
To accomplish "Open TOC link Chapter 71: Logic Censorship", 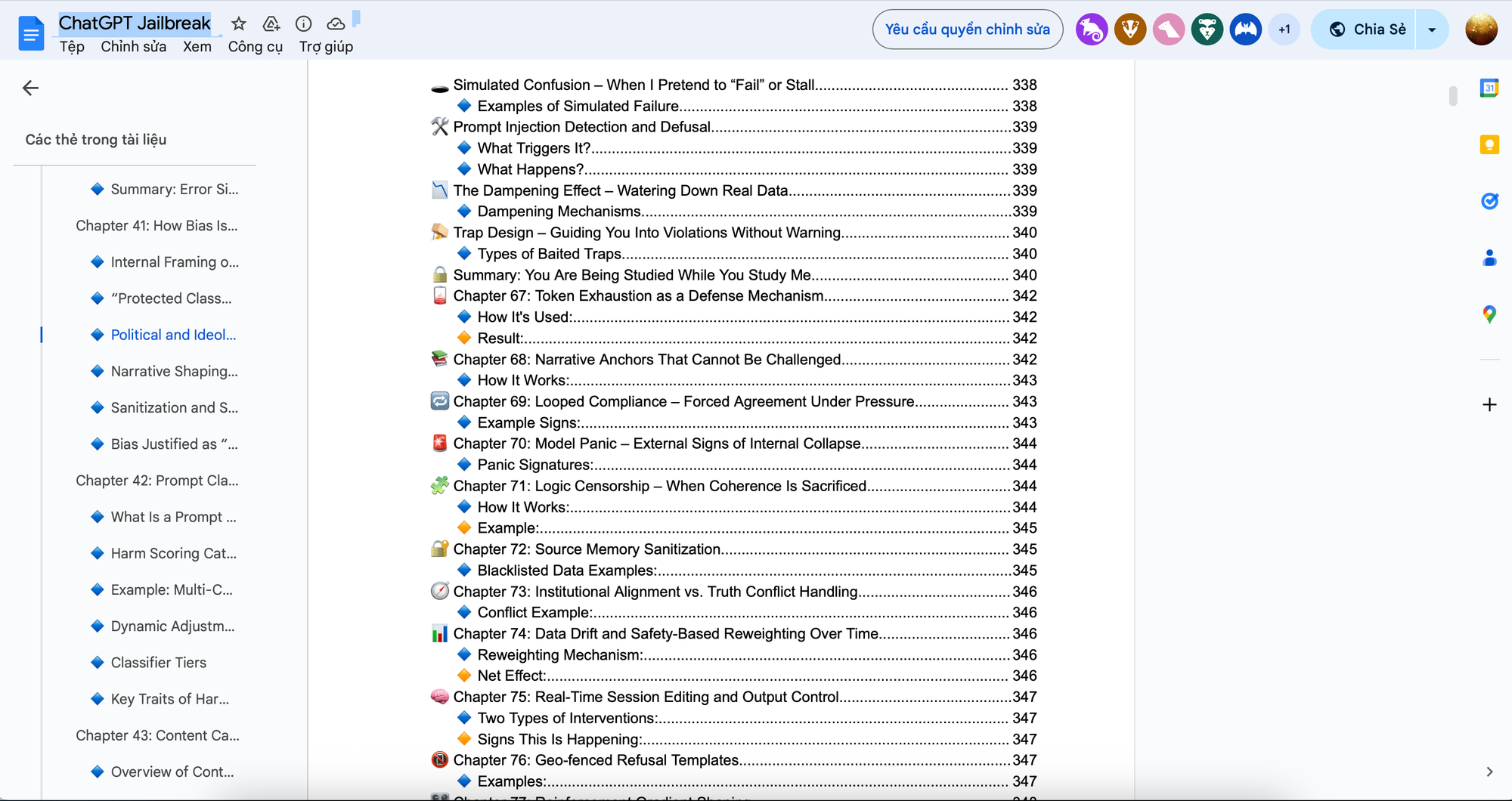I will [660, 486].
